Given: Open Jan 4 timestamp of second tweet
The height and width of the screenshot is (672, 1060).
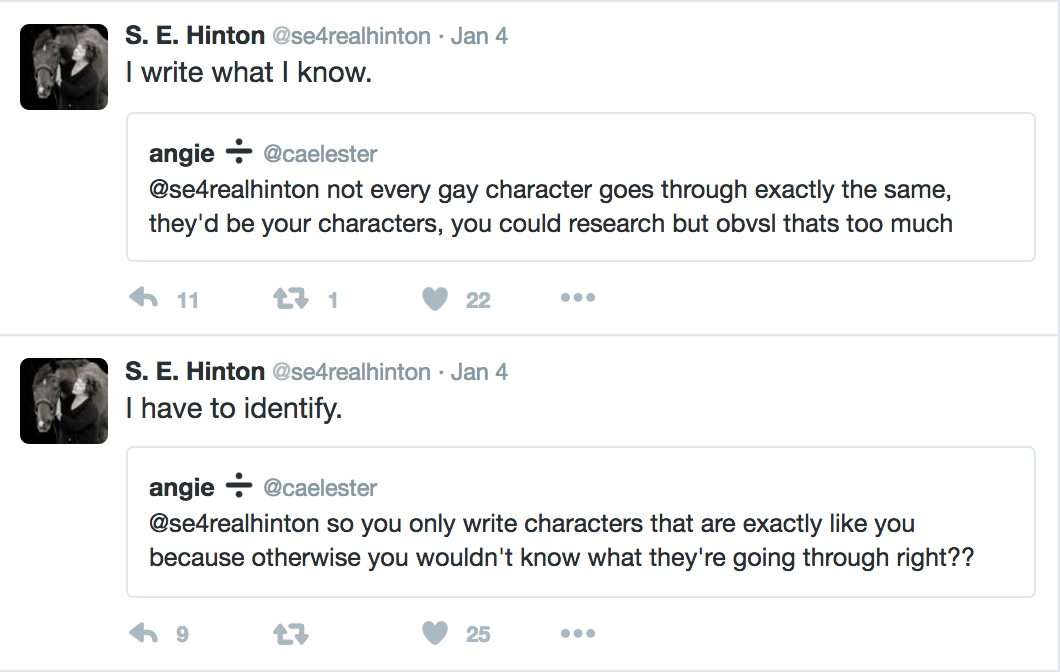Looking at the screenshot, I should click(479, 372).
